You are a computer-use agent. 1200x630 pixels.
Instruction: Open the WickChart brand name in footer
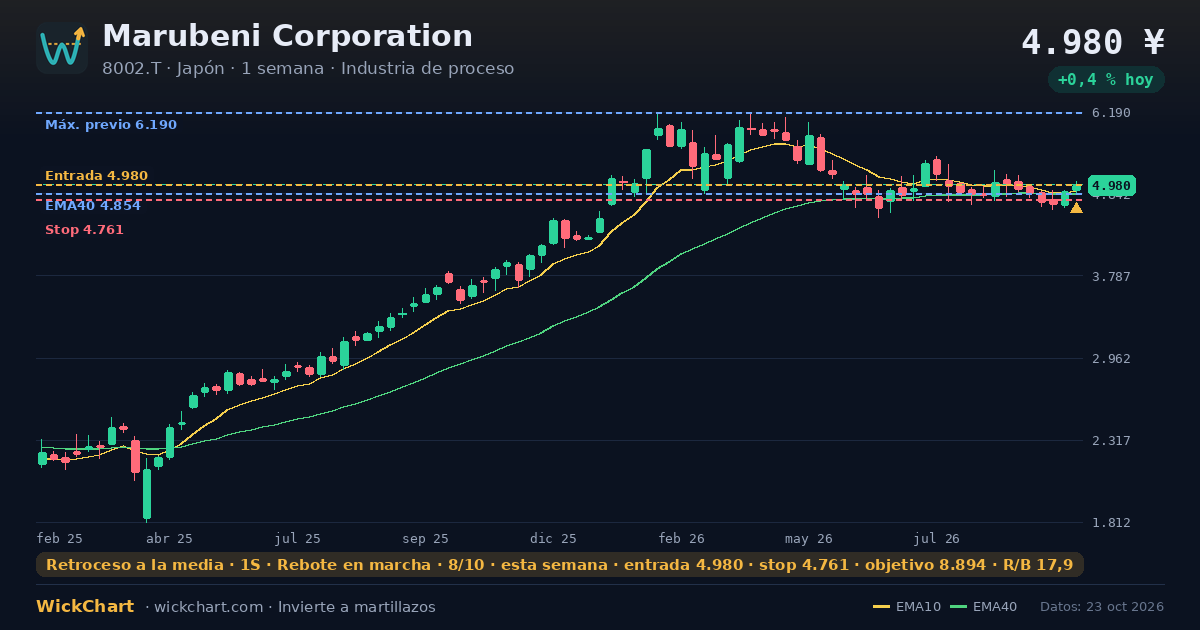pyautogui.click(x=85, y=607)
